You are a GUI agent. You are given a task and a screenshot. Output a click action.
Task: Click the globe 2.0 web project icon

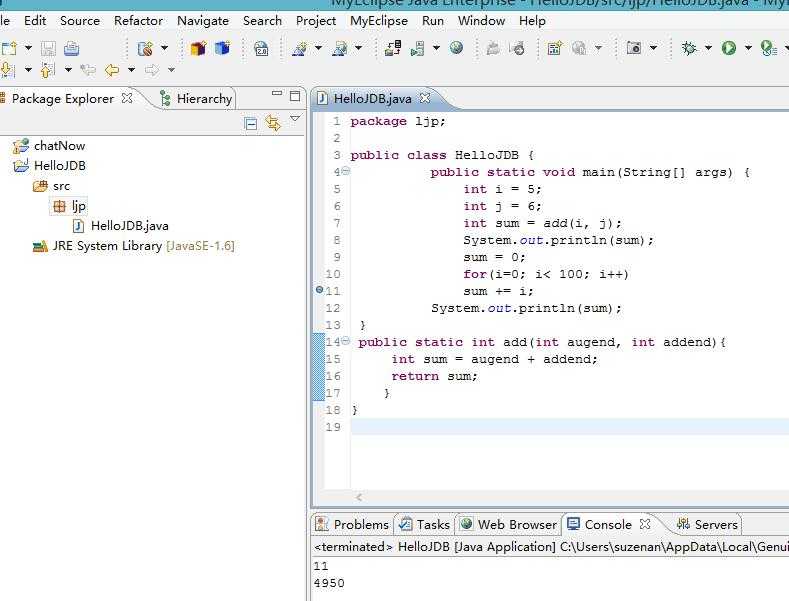click(x=261, y=48)
